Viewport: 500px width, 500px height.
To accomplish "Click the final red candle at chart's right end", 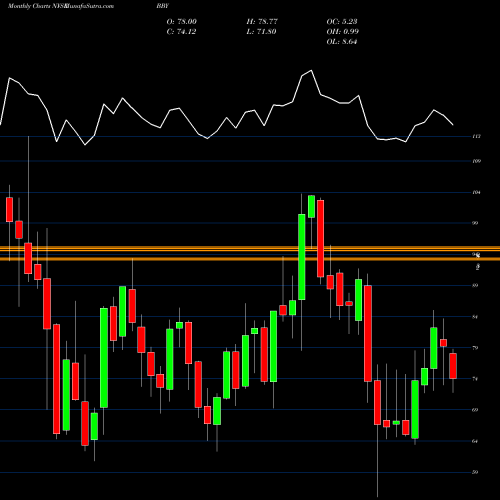I will pos(453,366).
